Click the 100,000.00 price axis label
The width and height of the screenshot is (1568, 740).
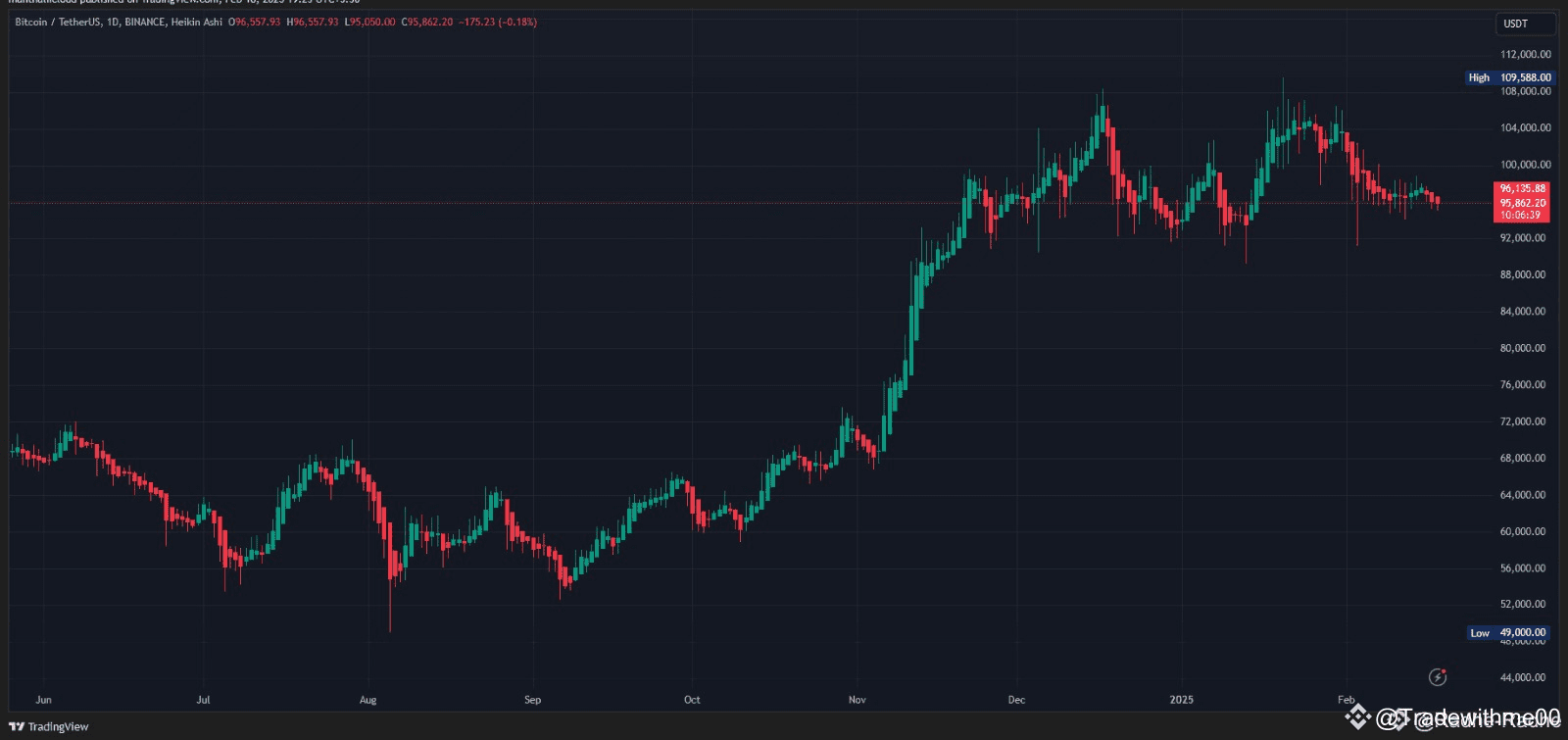click(x=1526, y=165)
